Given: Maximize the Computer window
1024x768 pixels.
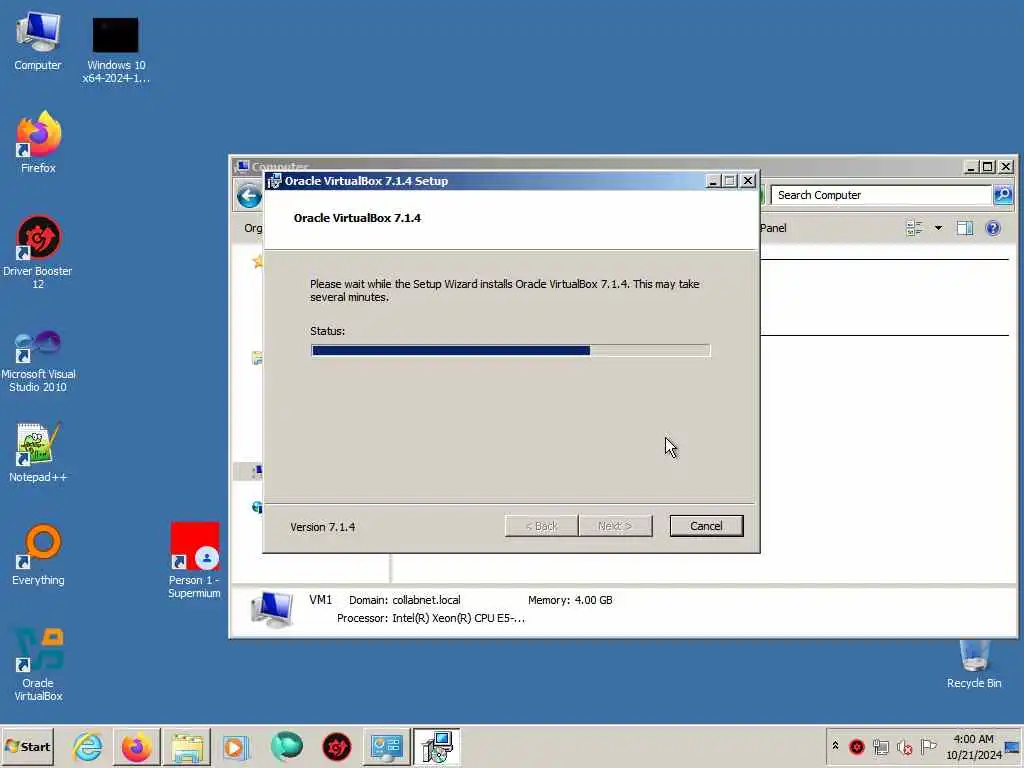Looking at the screenshot, I should tap(988, 167).
